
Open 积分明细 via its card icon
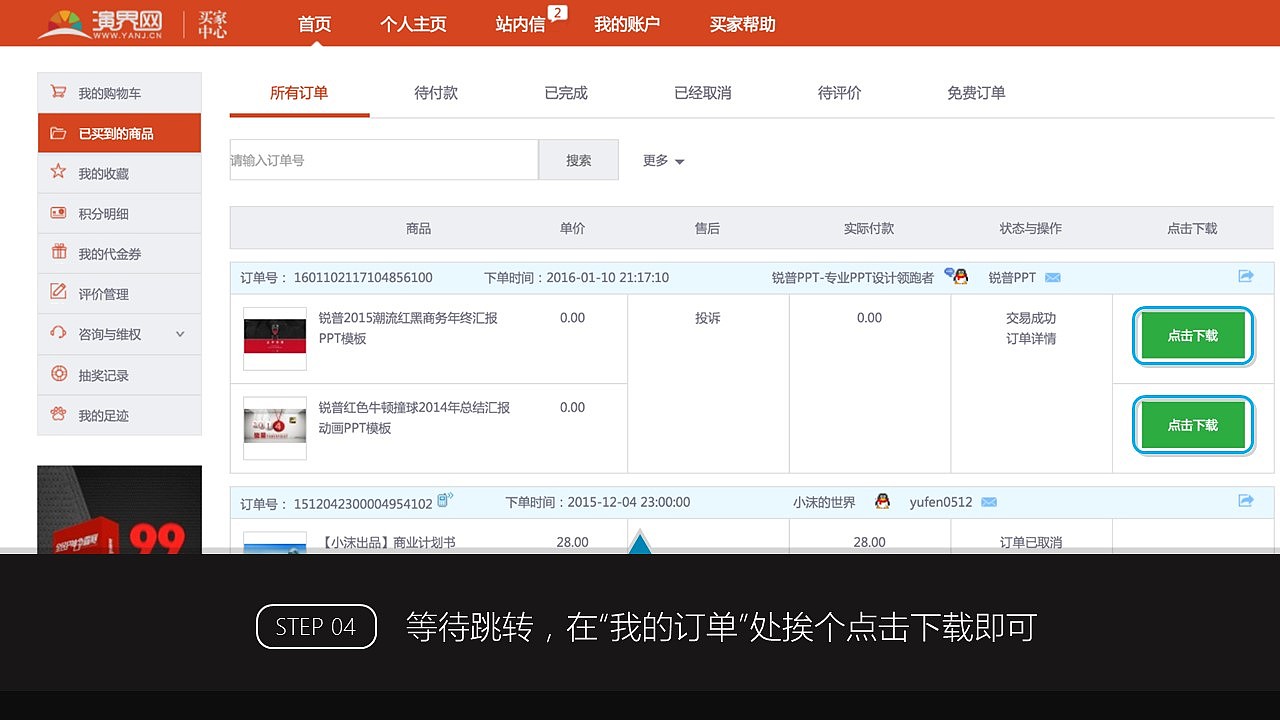pyautogui.click(x=58, y=213)
